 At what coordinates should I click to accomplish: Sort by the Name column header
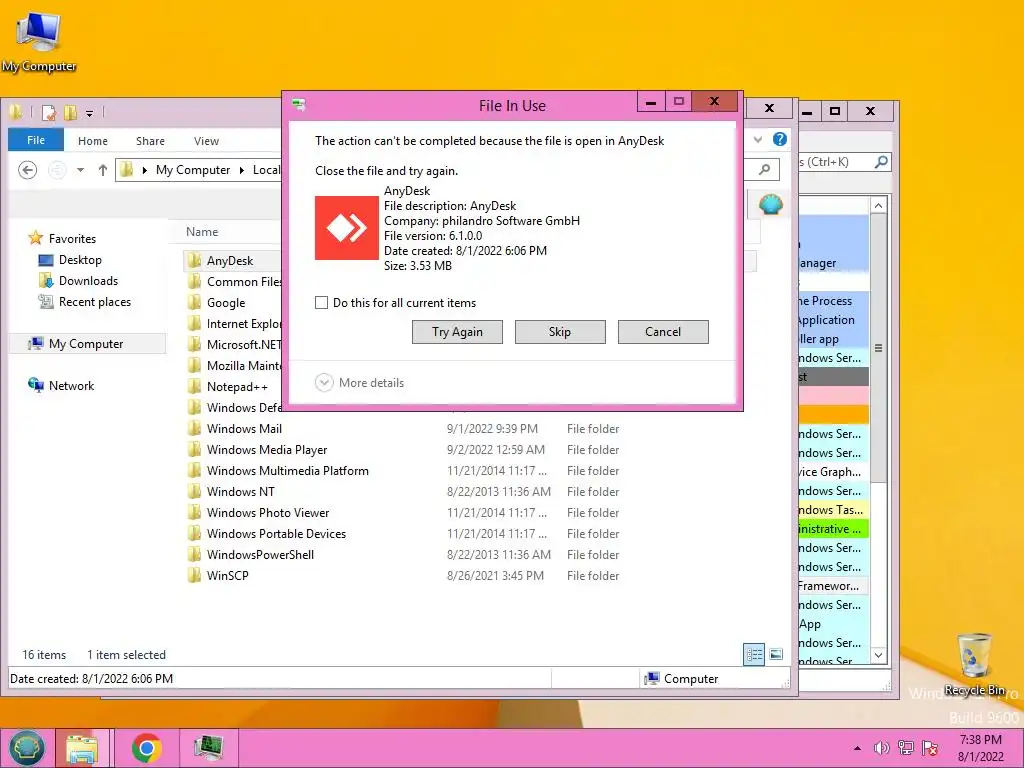202,232
